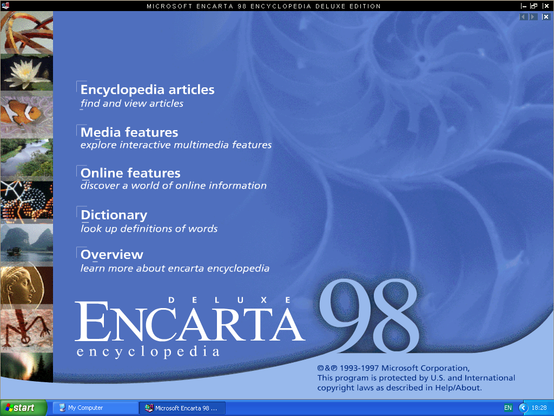Click the clownfish thumbnail
The width and height of the screenshot is (554, 416).
point(27,115)
